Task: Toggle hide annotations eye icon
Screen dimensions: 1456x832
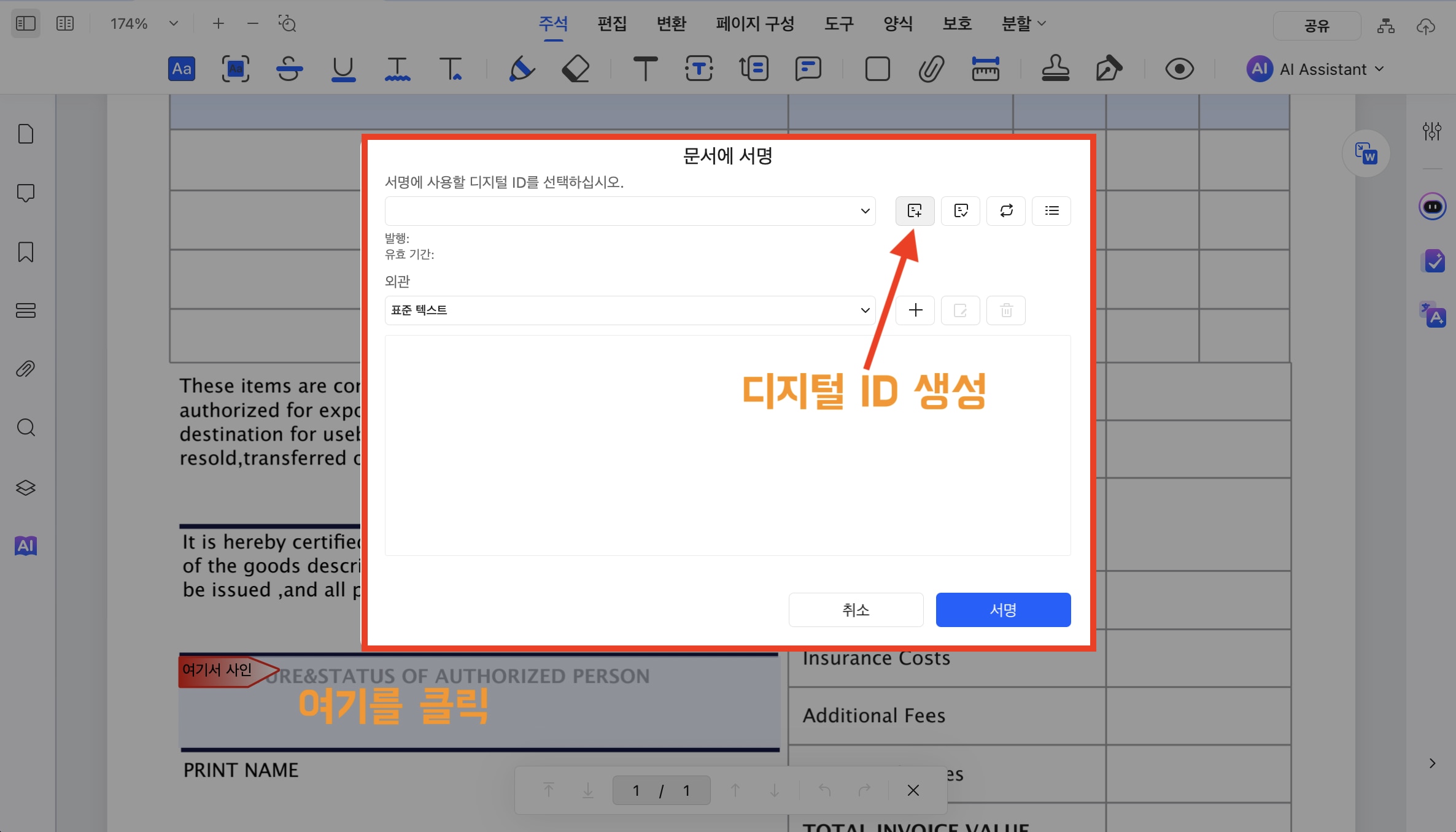Action: [1179, 69]
